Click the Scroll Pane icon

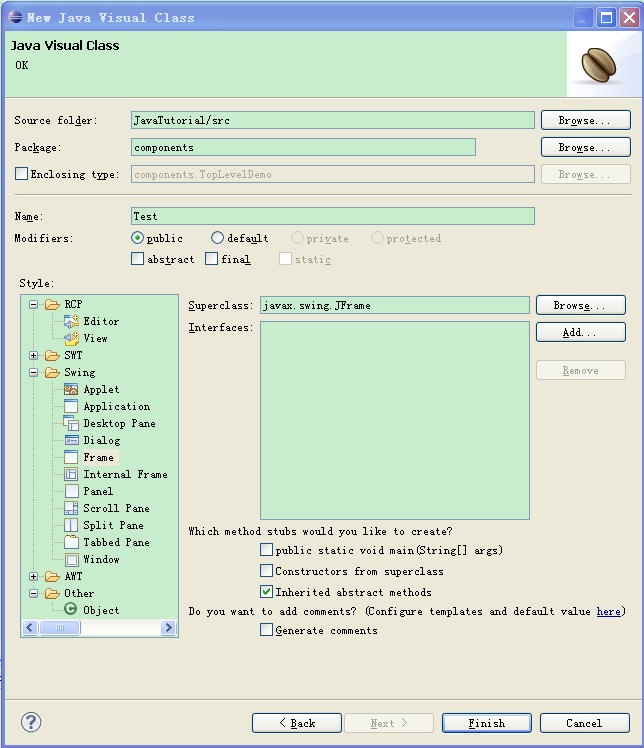pyautogui.click(x=71, y=509)
